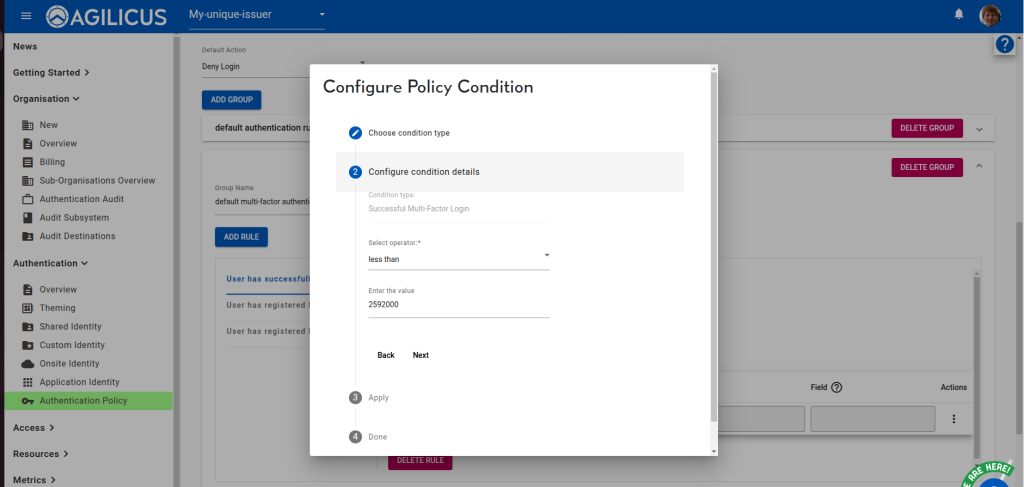Open the Select operator dropdown

pyautogui.click(x=459, y=259)
